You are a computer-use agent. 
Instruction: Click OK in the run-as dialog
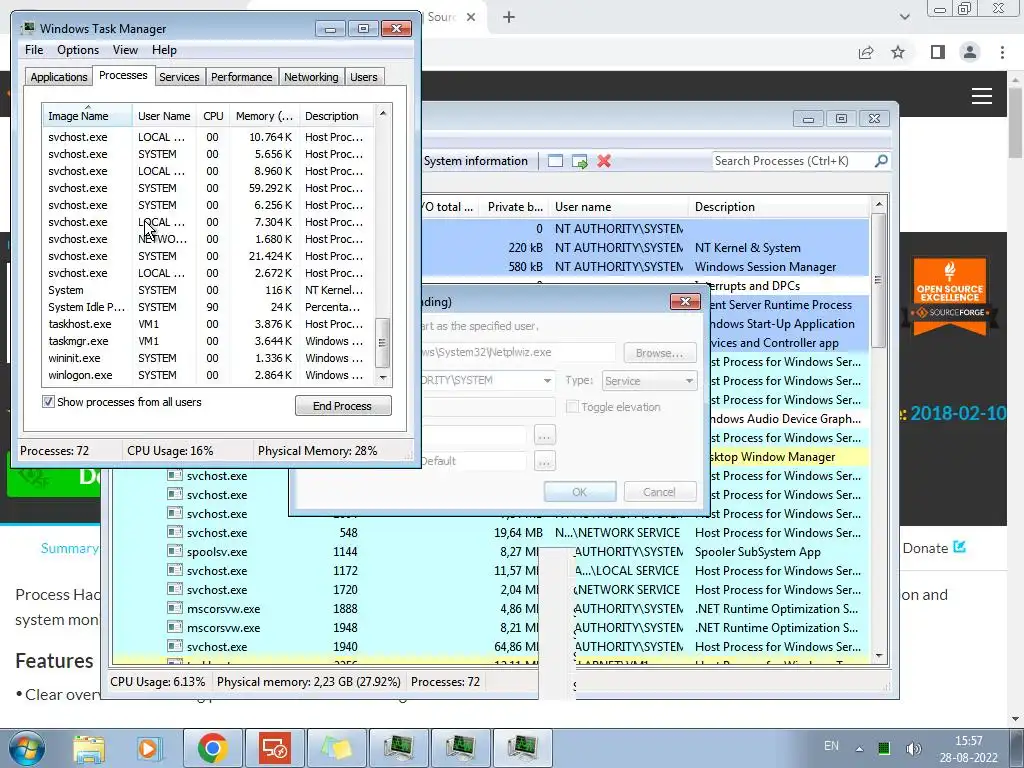tap(580, 492)
